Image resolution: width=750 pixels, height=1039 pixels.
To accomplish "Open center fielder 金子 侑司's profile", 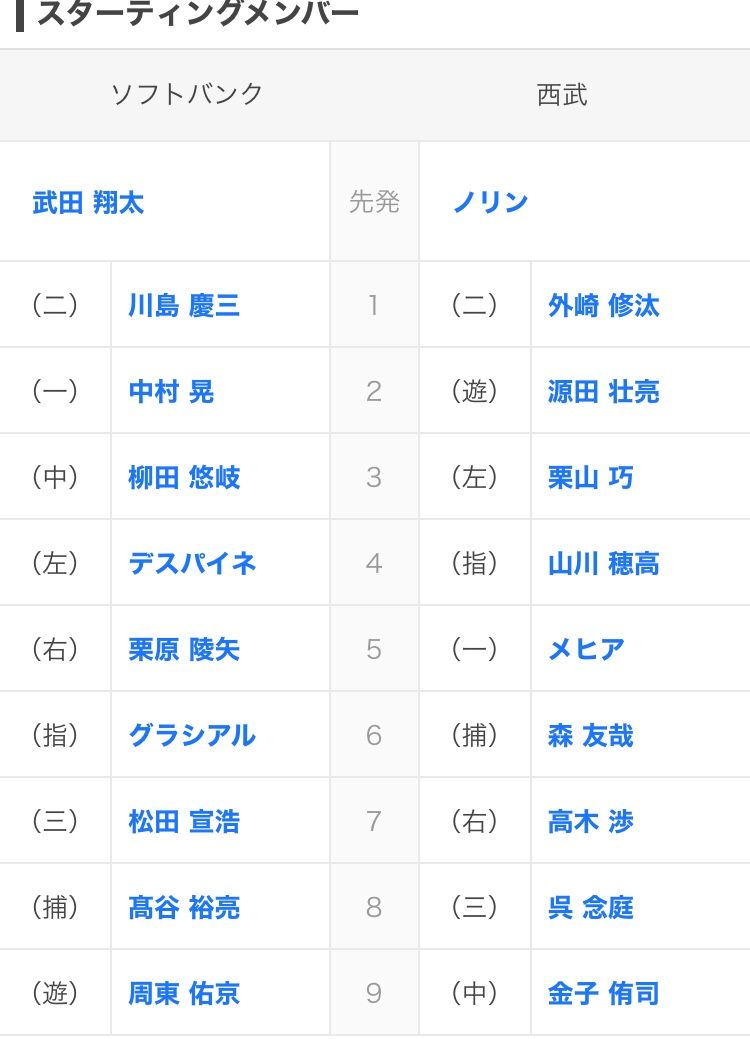I will tap(603, 993).
